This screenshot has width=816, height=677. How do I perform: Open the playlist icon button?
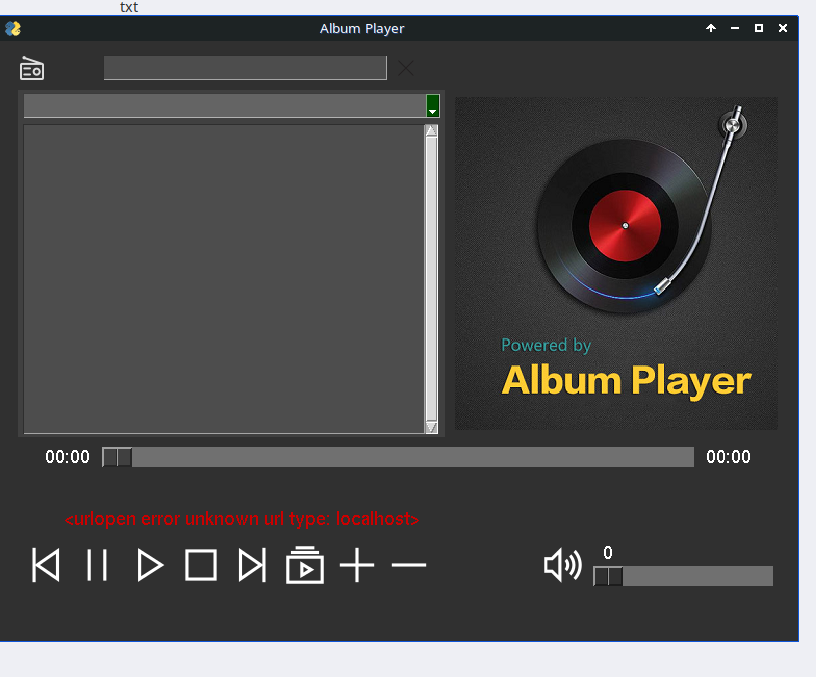click(305, 565)
